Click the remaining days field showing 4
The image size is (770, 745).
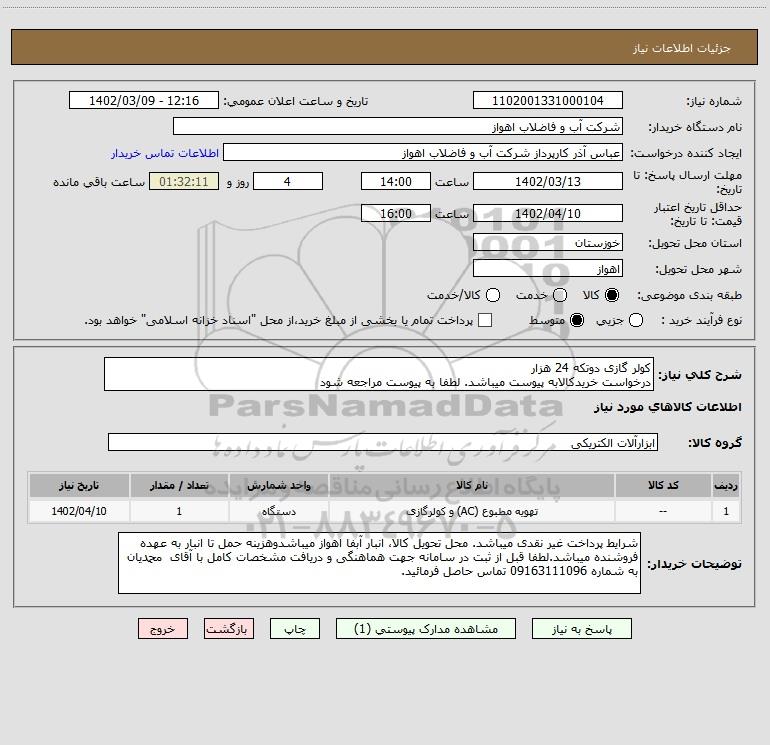tap(288, 181)
